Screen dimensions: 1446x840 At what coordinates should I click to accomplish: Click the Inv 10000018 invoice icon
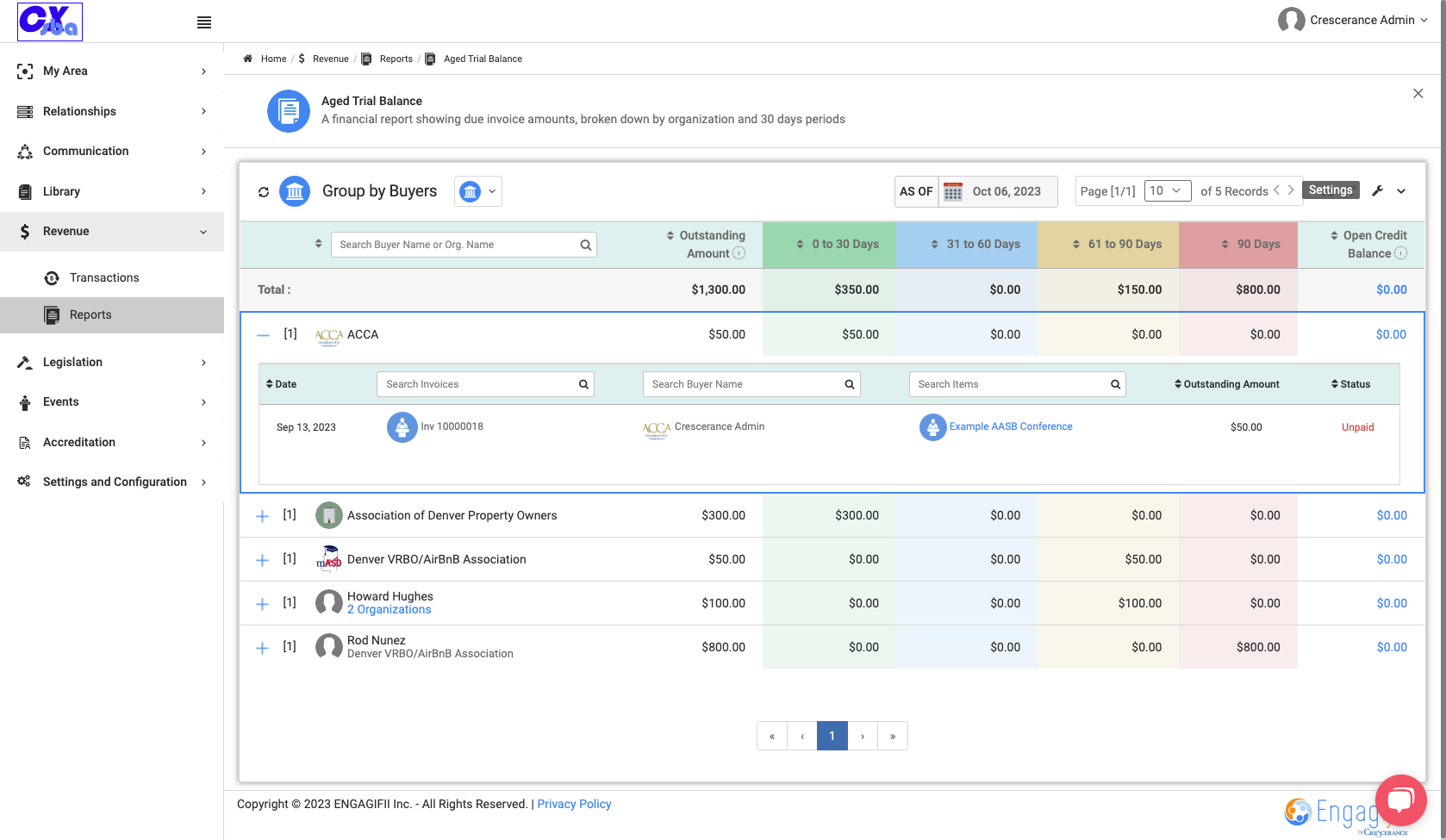click(x=402, y=427)
